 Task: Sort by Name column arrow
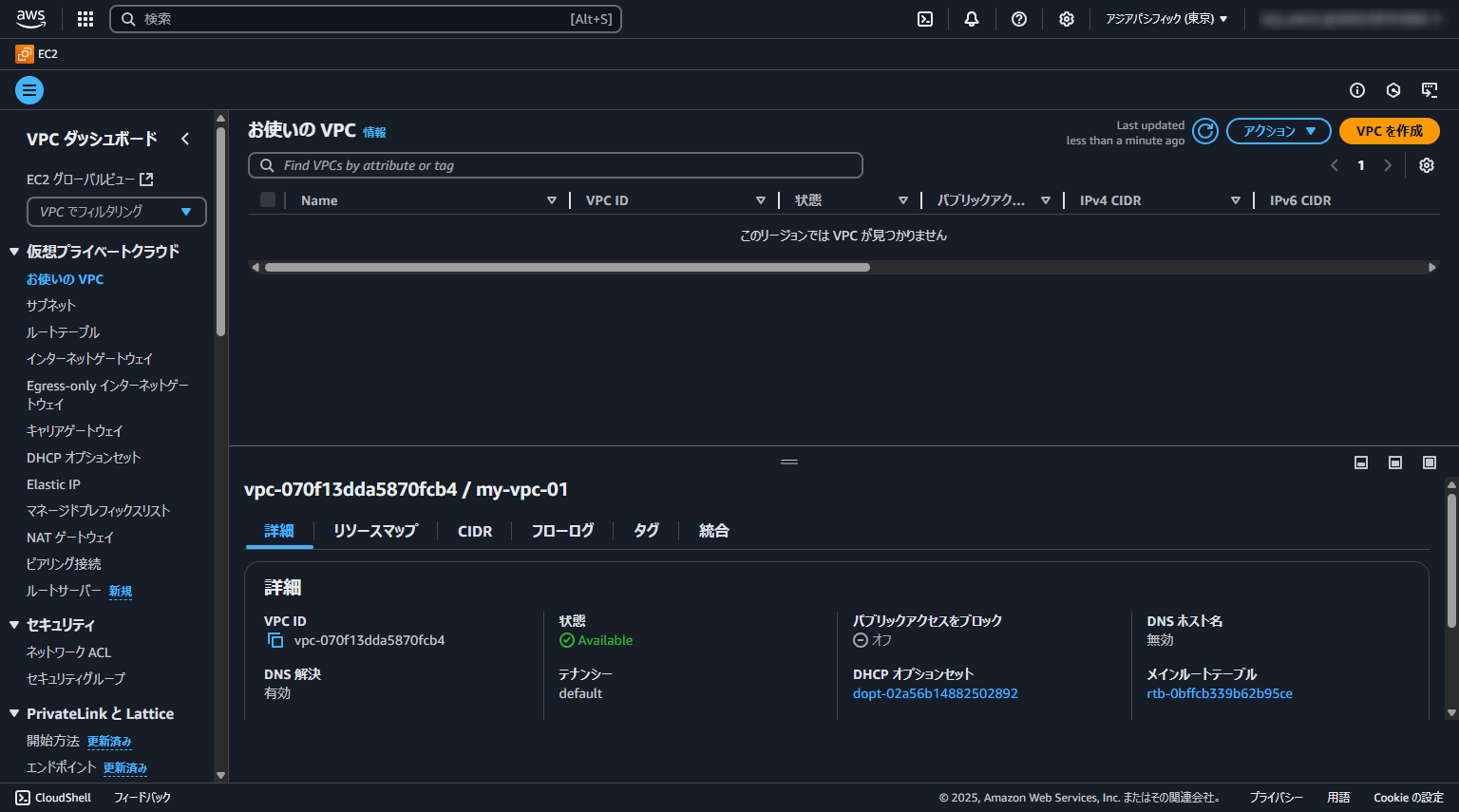coord(552,200)
